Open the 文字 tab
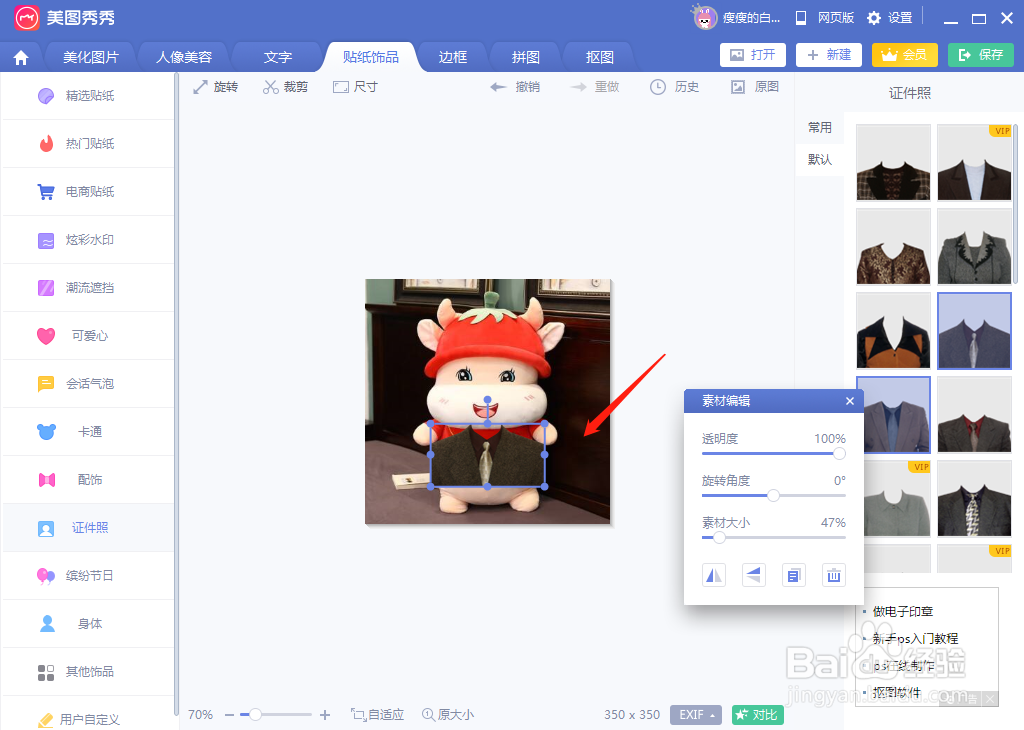This screenshot has width=1024, height=730. pos(278,57)
